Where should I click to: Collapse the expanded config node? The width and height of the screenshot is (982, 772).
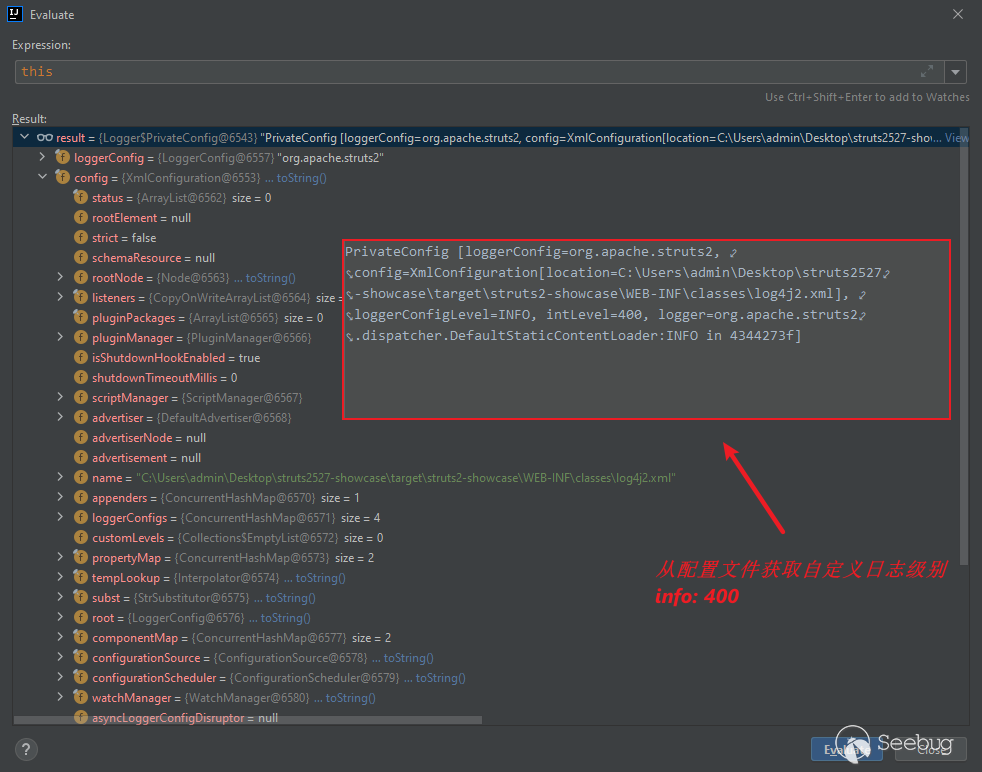[x=41, y=178]
